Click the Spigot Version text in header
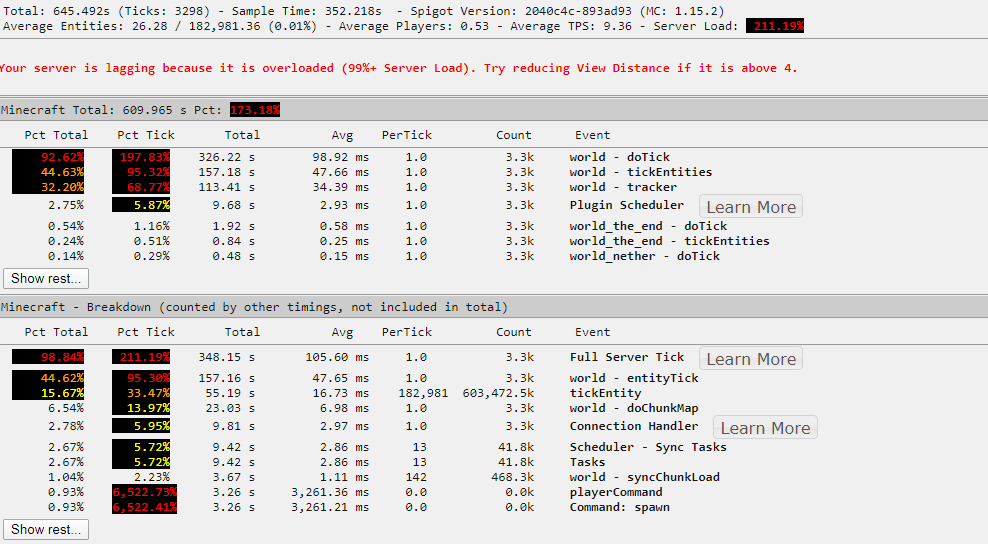Screen dimensions: 988x544 pos(567,11)
